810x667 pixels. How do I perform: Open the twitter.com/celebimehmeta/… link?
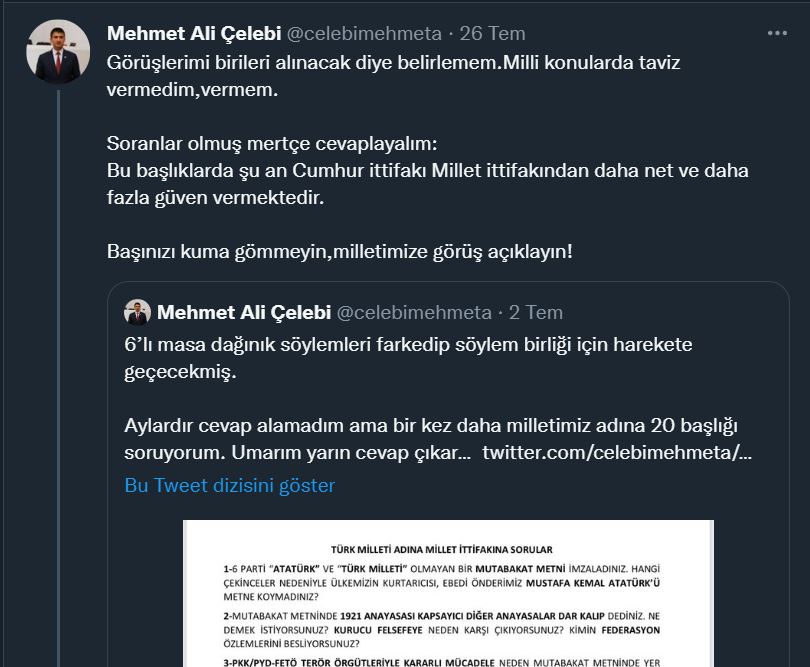pyautogui.click(x=616, y=452)
